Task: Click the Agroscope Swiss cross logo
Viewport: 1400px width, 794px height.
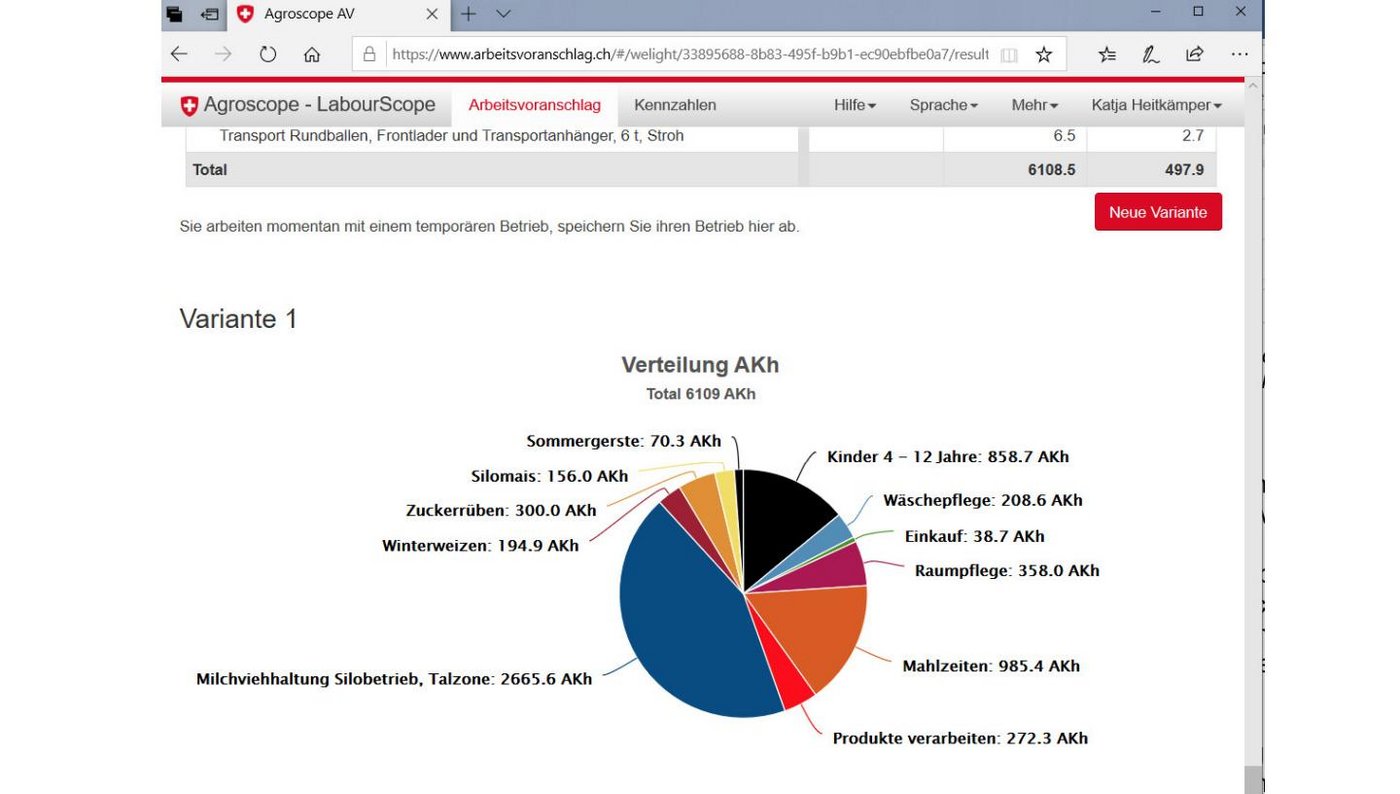Action: click(x=189, y=104)
